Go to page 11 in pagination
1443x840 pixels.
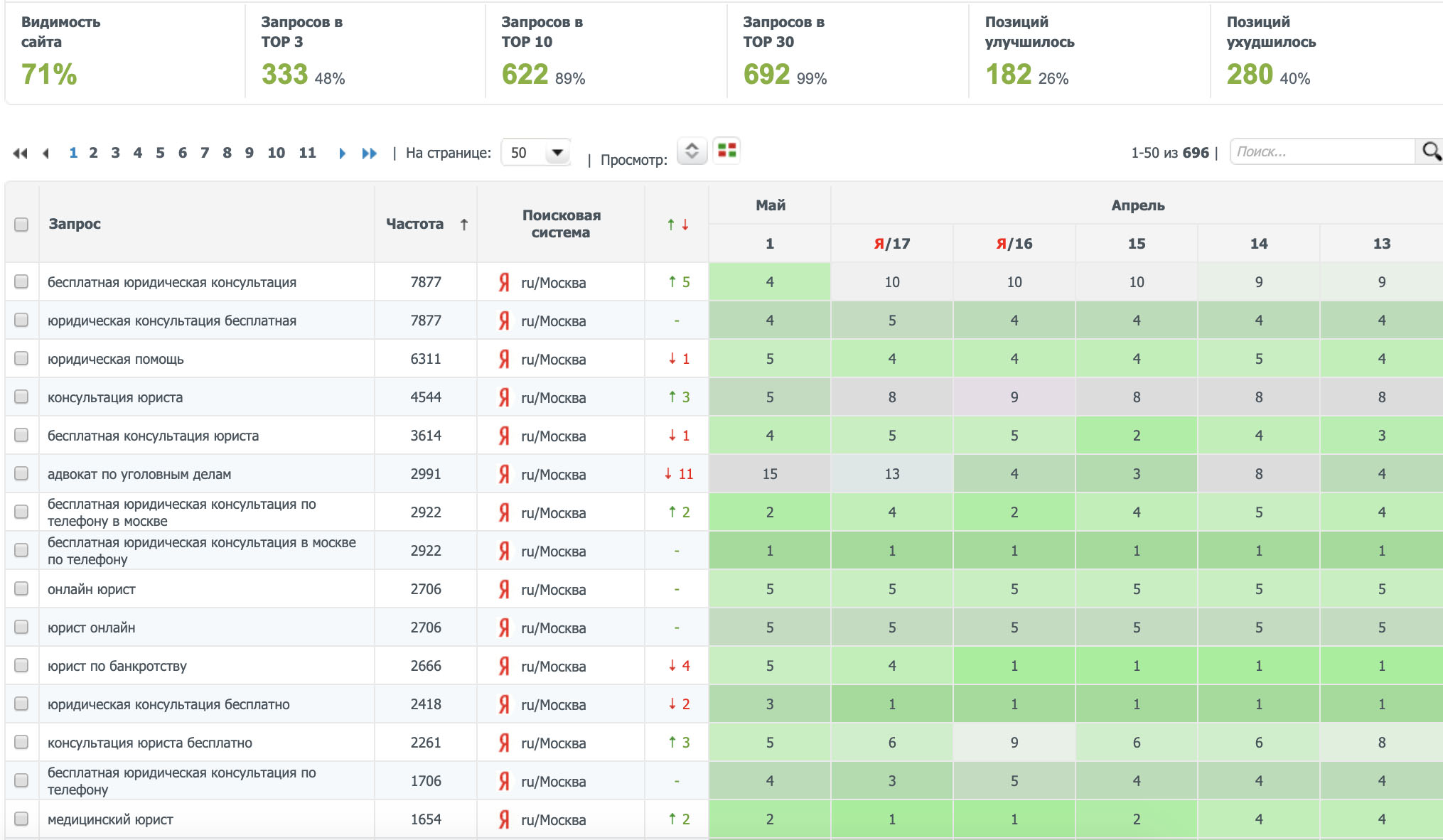tap(307, 153)
